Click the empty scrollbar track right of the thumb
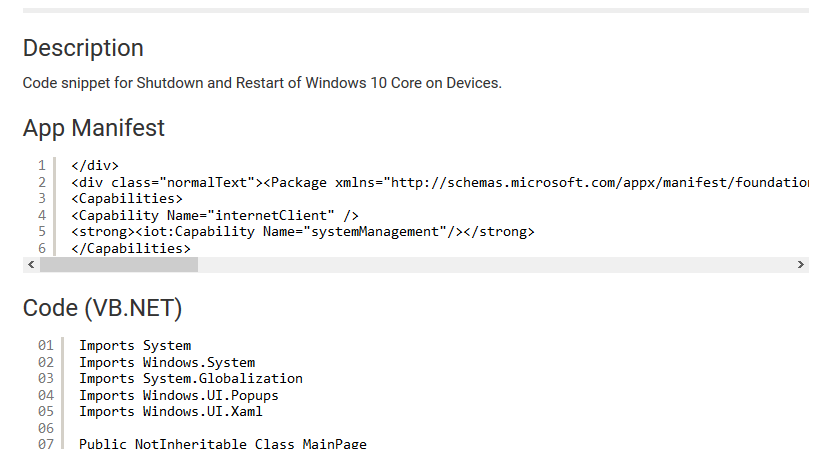This screenshot has width=826, height=449. click(495, 265)
